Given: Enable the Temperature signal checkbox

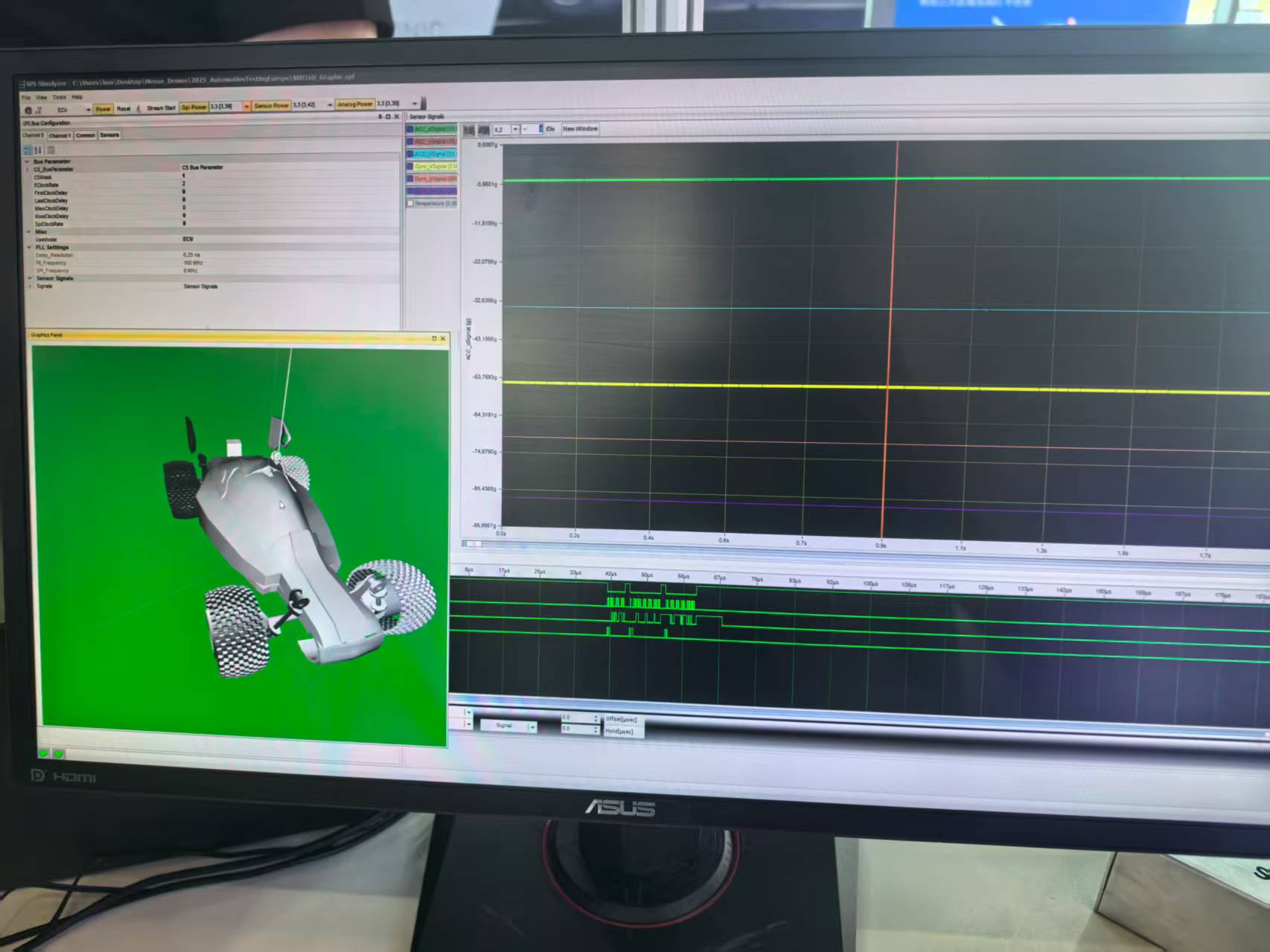Looking at the screenshot, I should point(410,203).
